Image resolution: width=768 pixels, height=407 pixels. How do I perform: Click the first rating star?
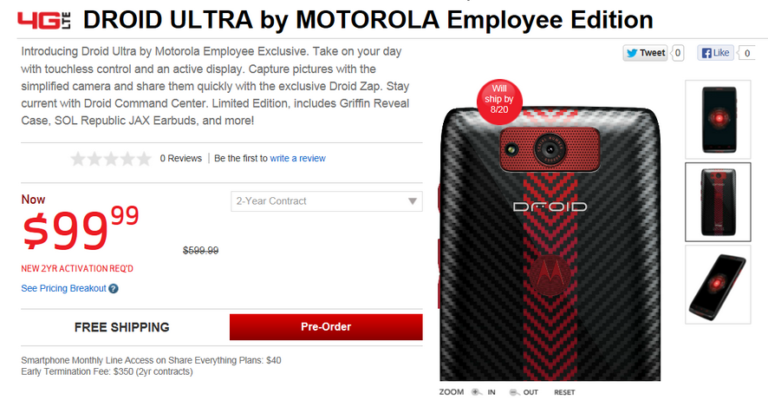click(78, 159)
